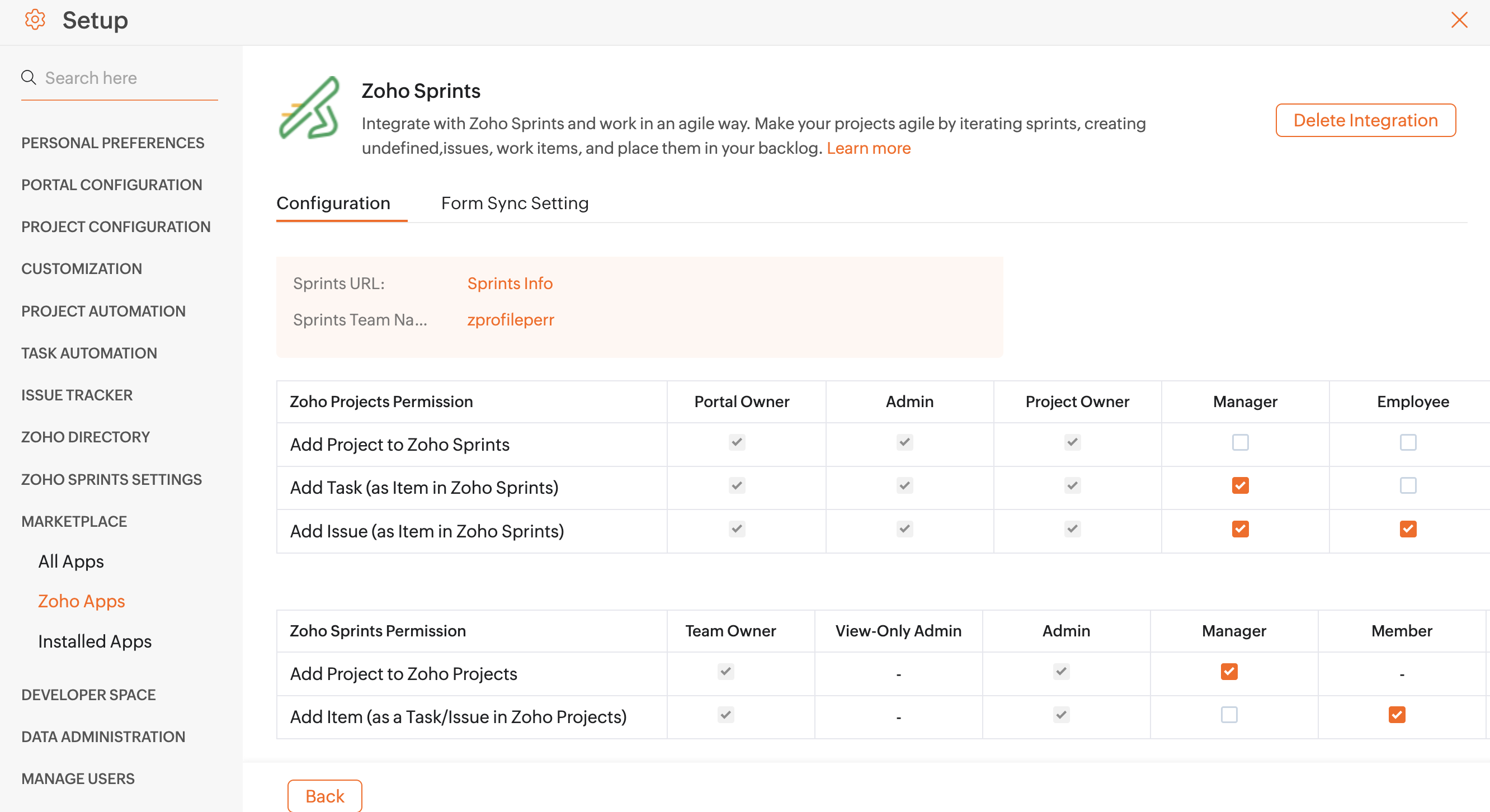Click the Zoho Sprints Permission header

pos(378,631)
